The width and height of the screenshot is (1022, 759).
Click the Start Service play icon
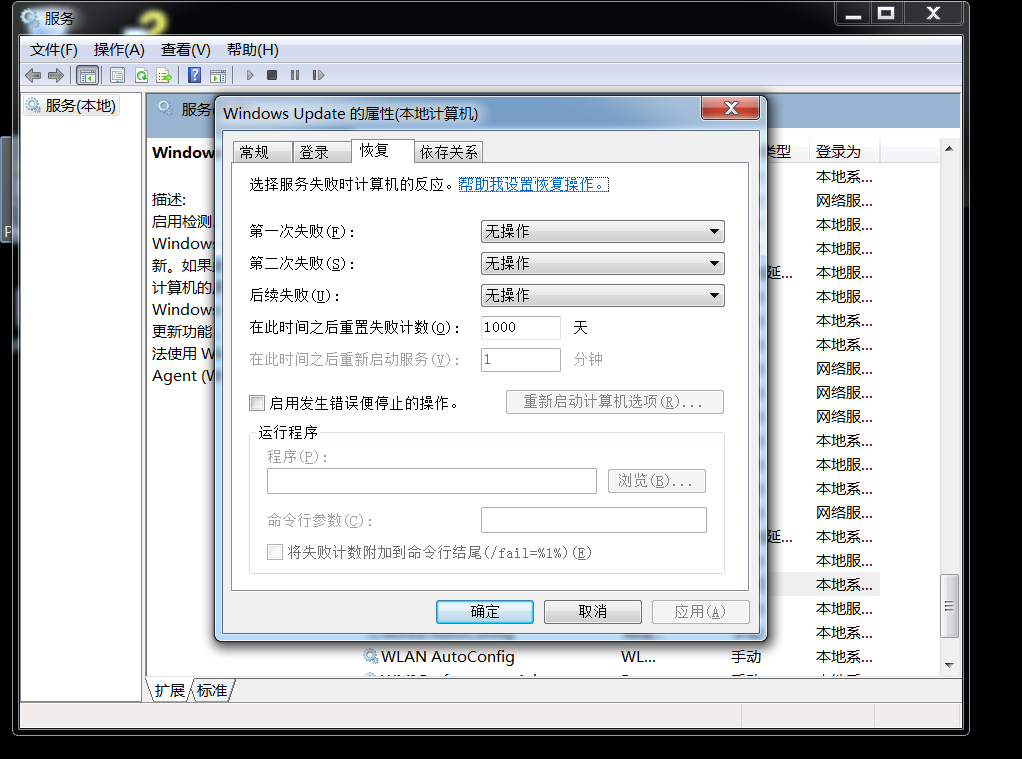point(250,75)
